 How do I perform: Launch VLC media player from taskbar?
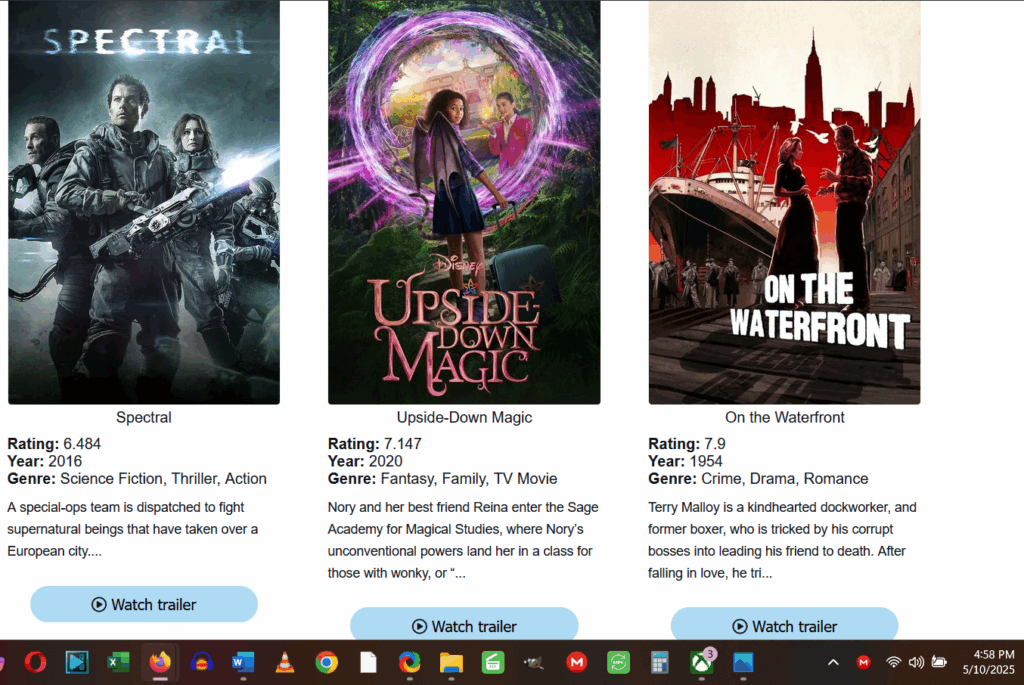[x=285, y=662]
